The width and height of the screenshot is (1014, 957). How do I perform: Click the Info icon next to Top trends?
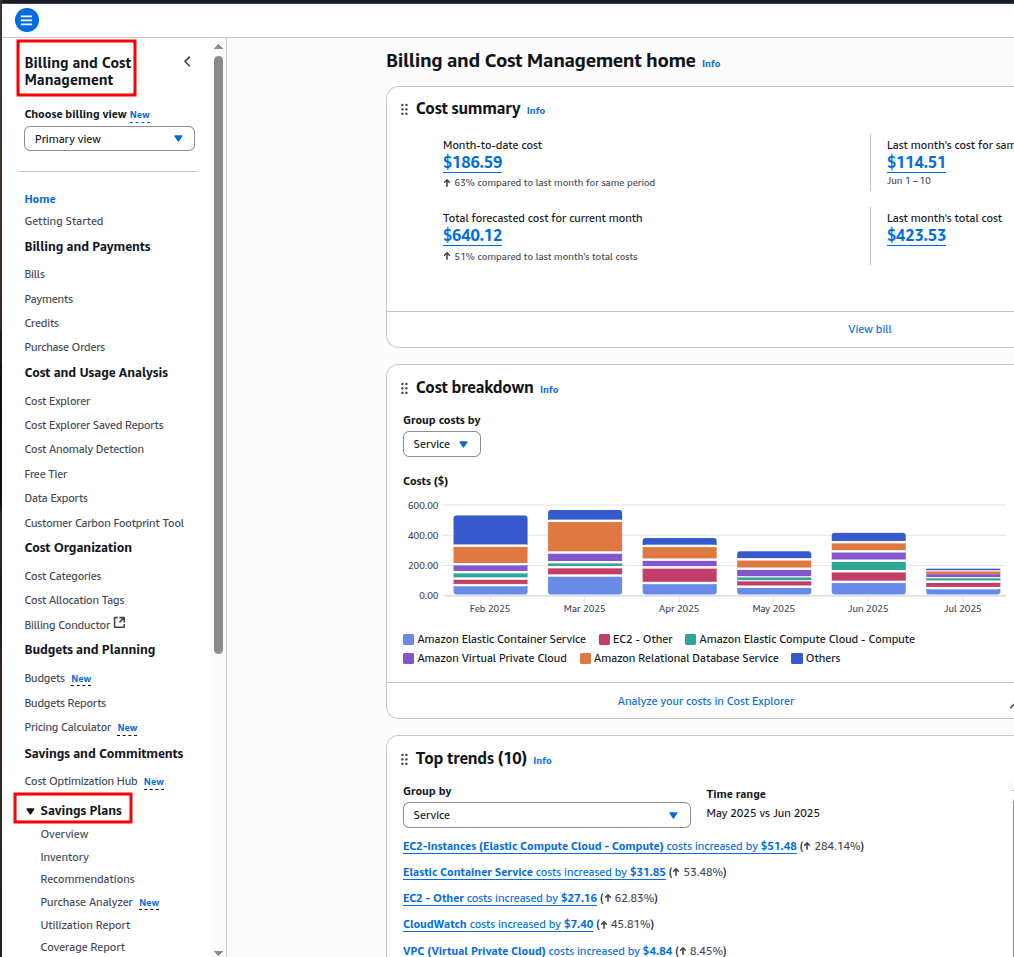[542, 761]
